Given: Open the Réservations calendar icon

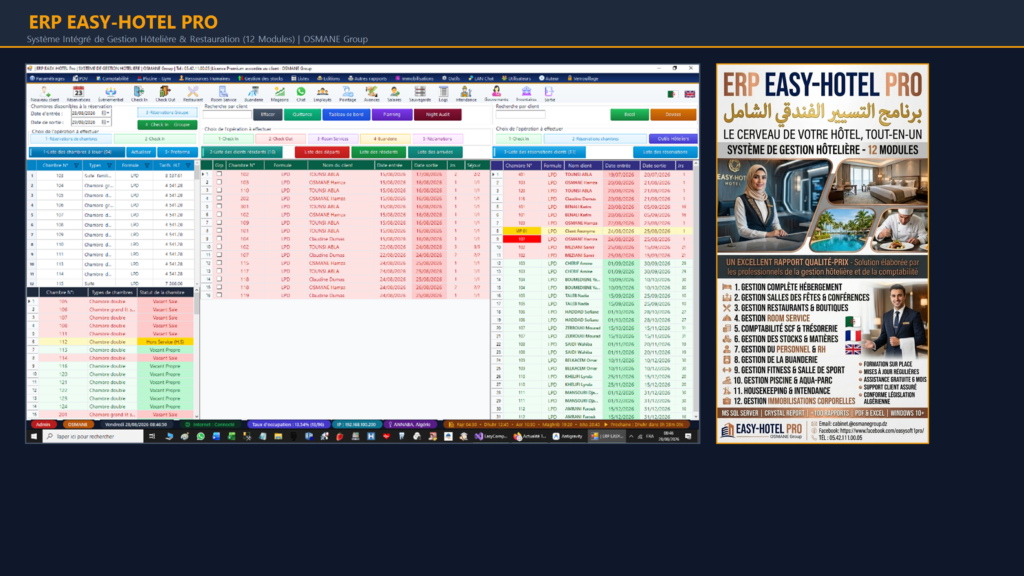Looking at the screenshot, I should click(78, 93).
